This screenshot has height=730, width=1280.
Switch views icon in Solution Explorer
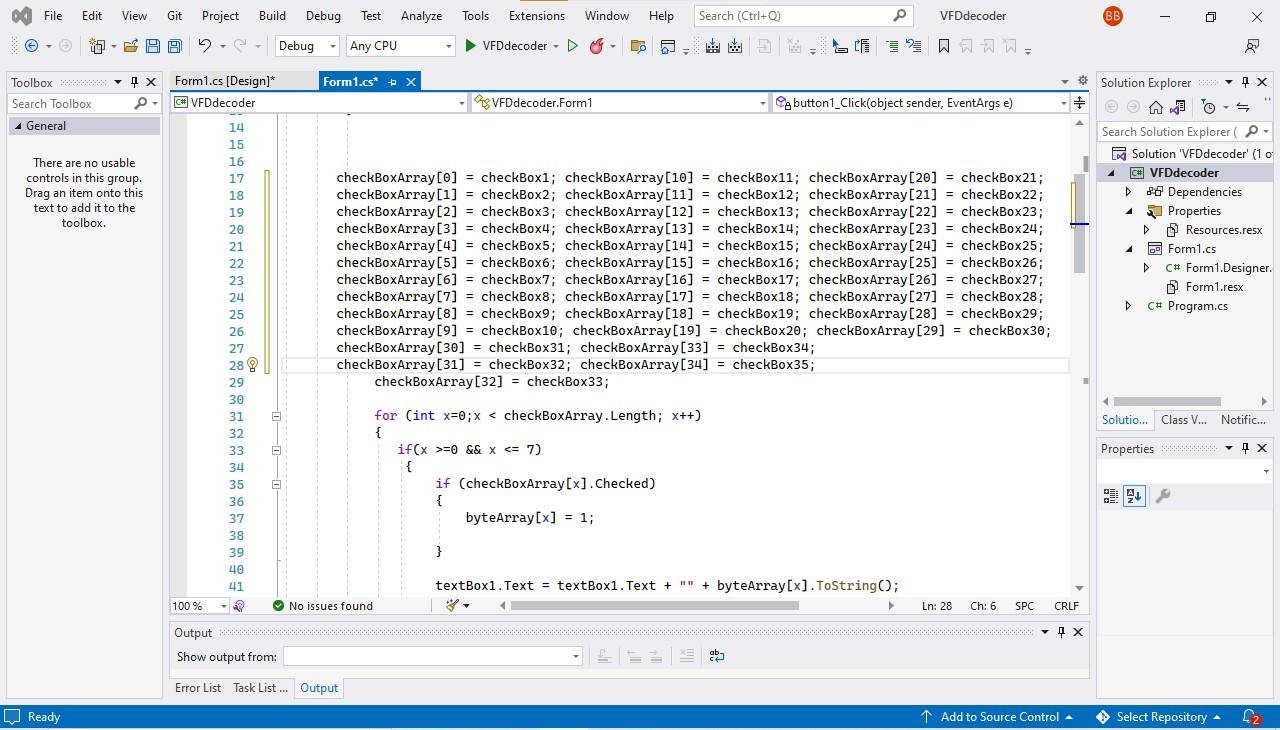pos(1177,107)
